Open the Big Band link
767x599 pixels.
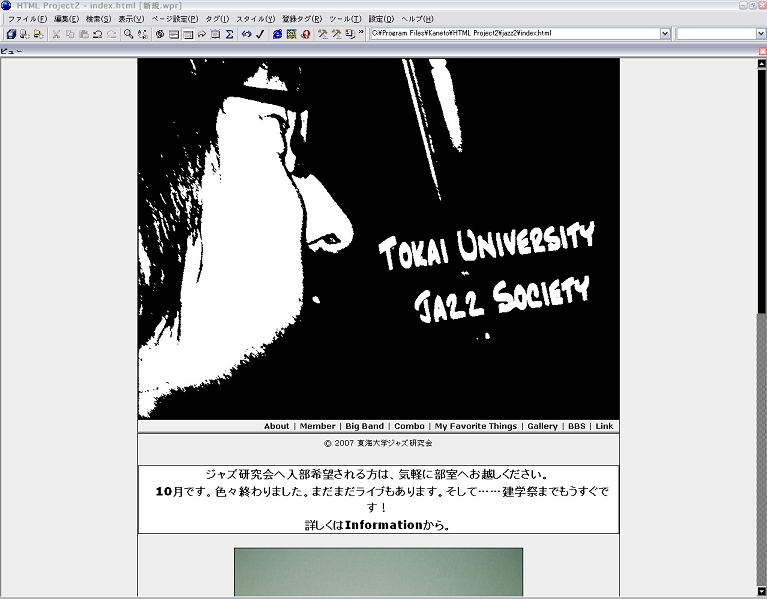(364, 426)
